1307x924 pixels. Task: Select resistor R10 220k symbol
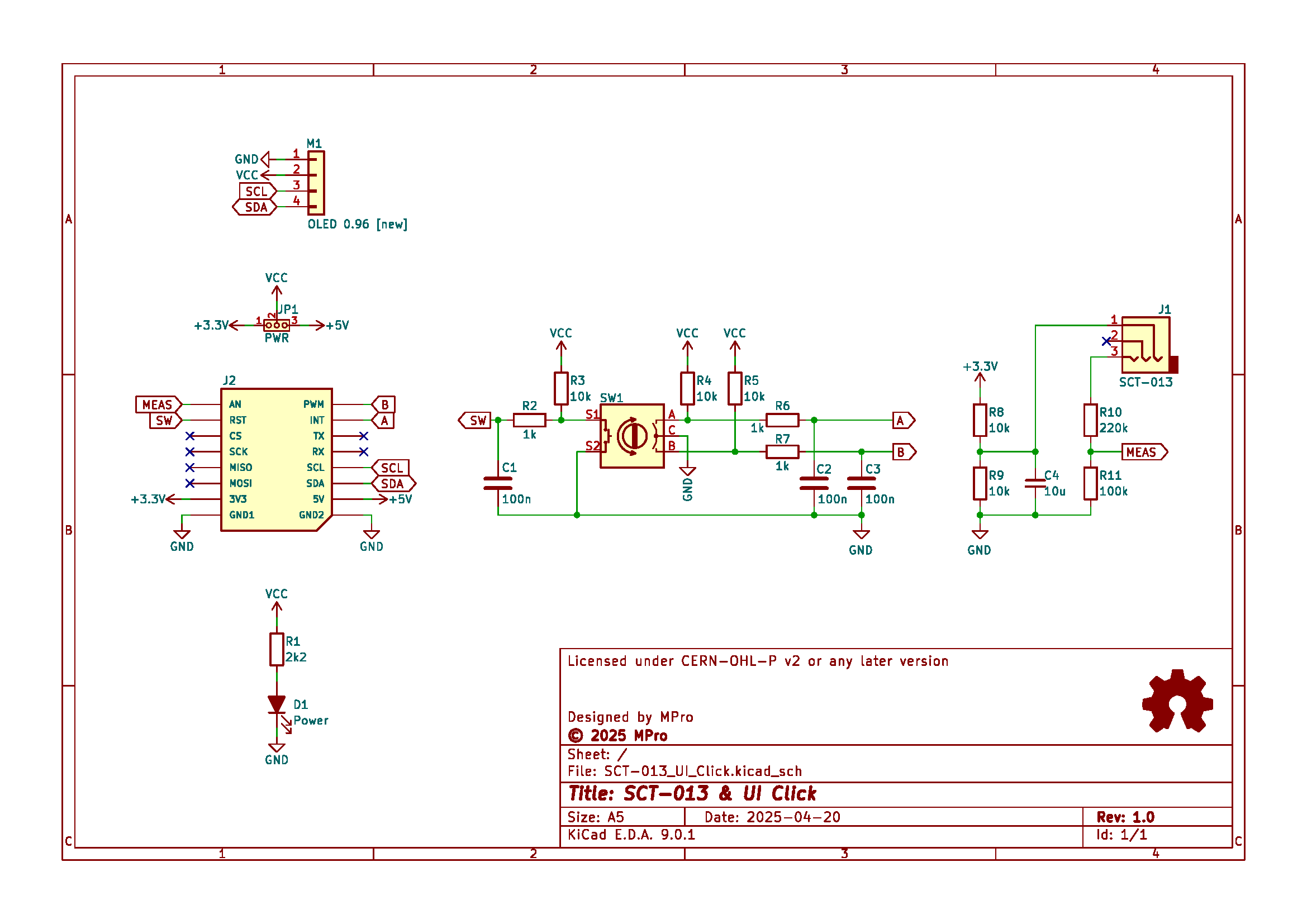(x=1091, y=421)
